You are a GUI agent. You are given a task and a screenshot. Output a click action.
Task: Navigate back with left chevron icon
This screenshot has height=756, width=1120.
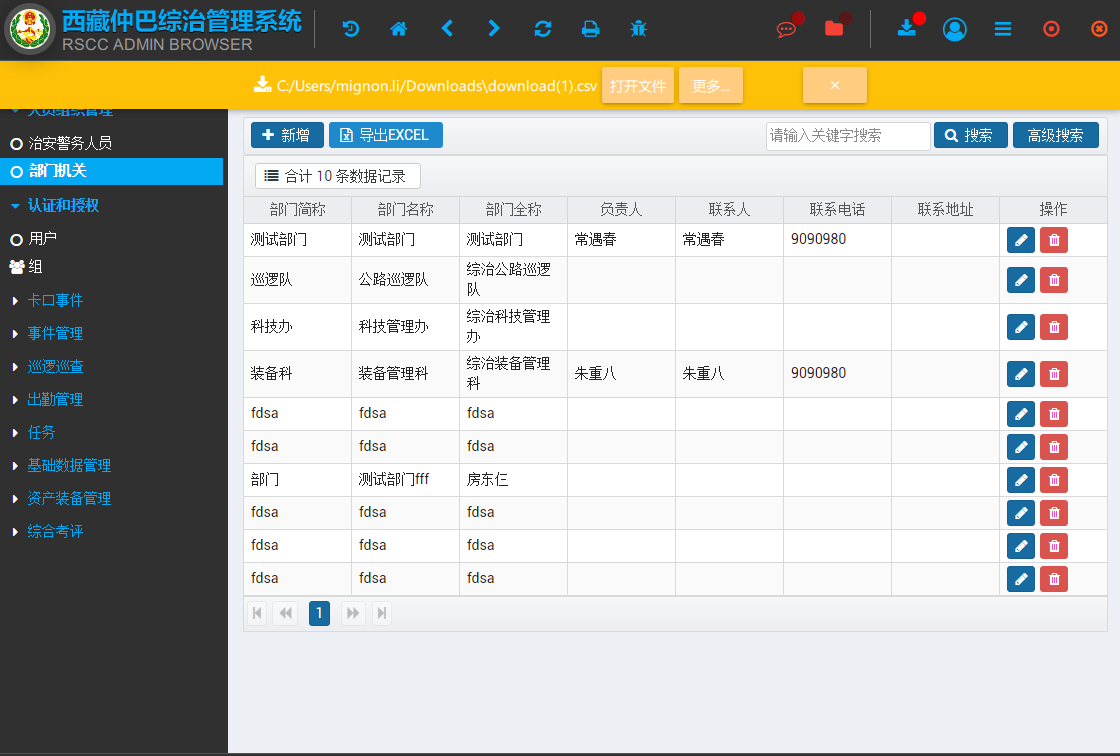click(x=447, y=29)
